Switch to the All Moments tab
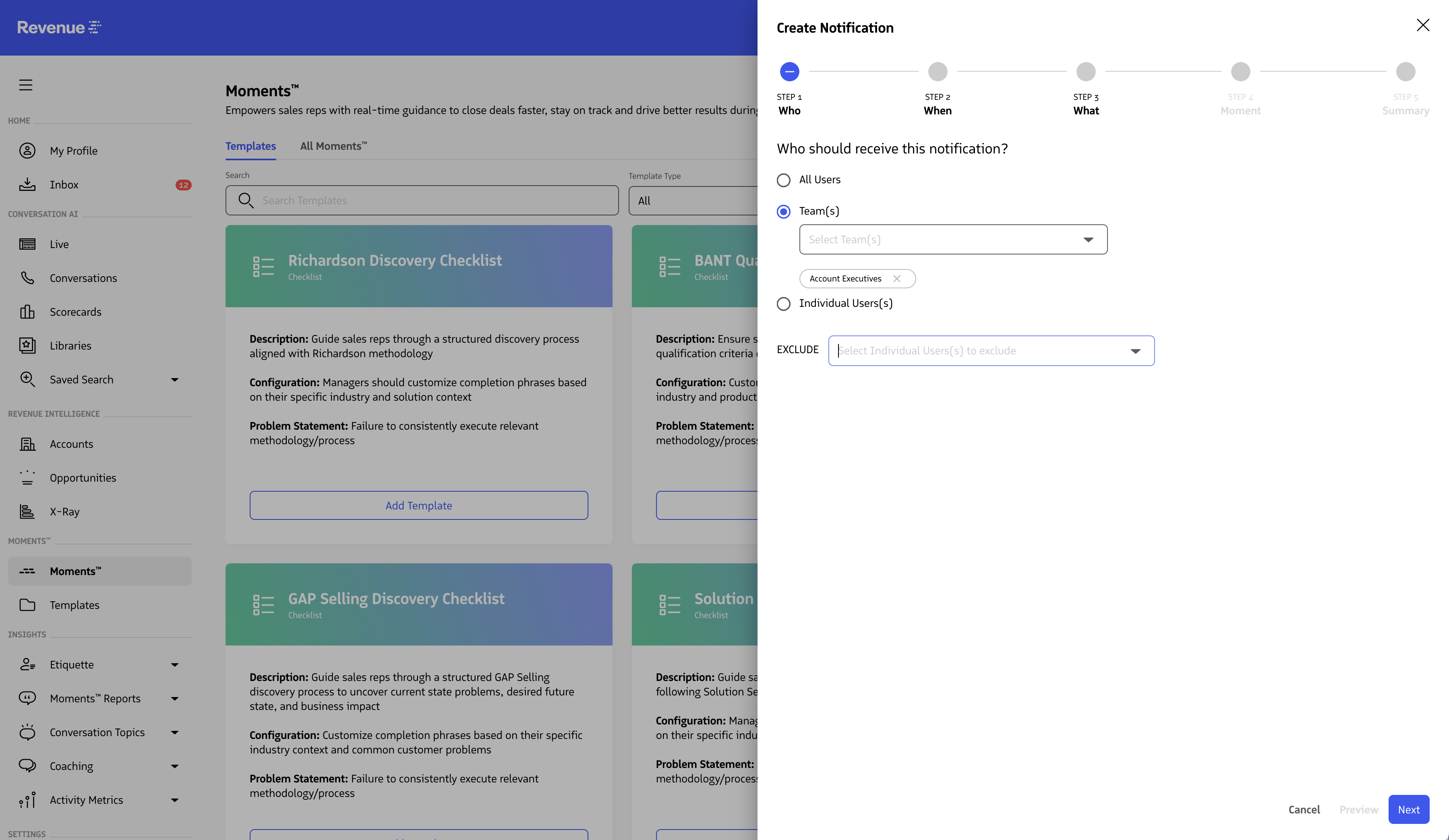 point(333,146)
